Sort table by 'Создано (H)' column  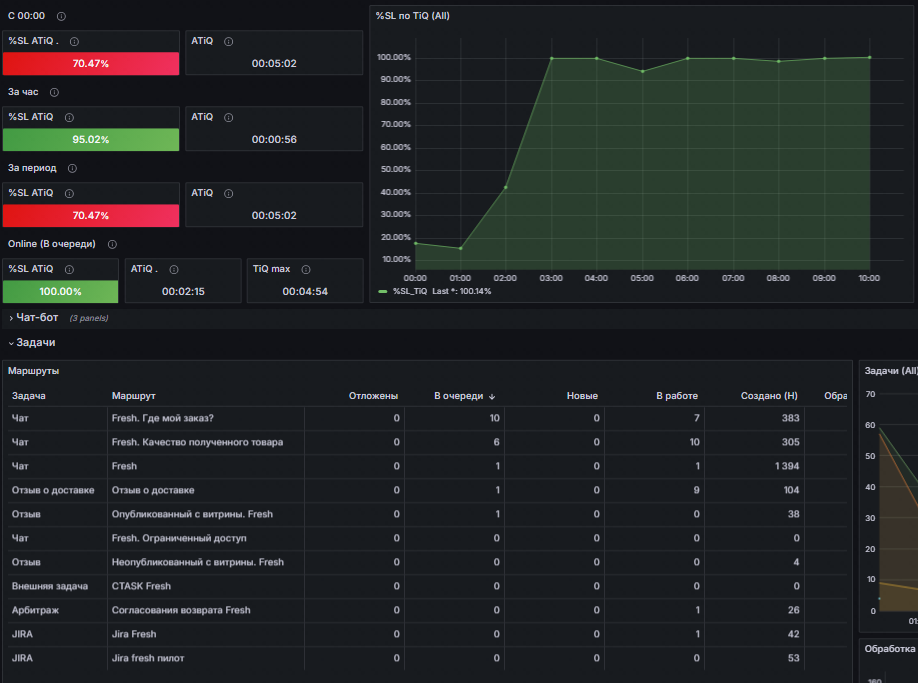pyautogui.click(x=769, y=396)
